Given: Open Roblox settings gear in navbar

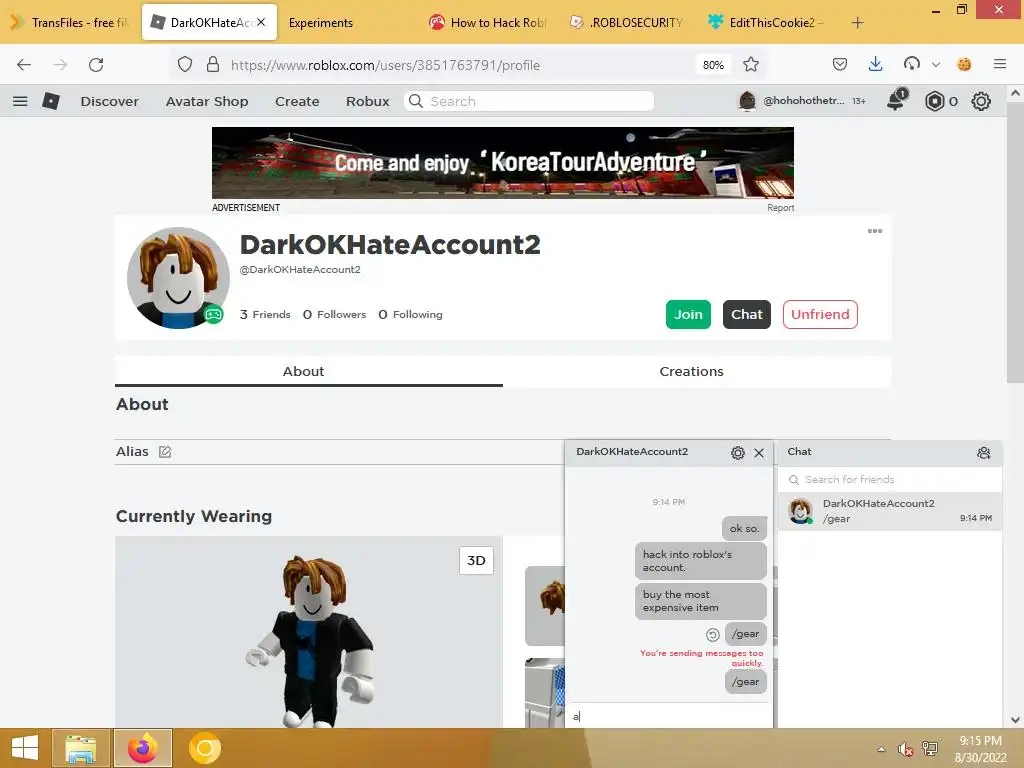Looking at the screenshot, I should coord(981,101).
